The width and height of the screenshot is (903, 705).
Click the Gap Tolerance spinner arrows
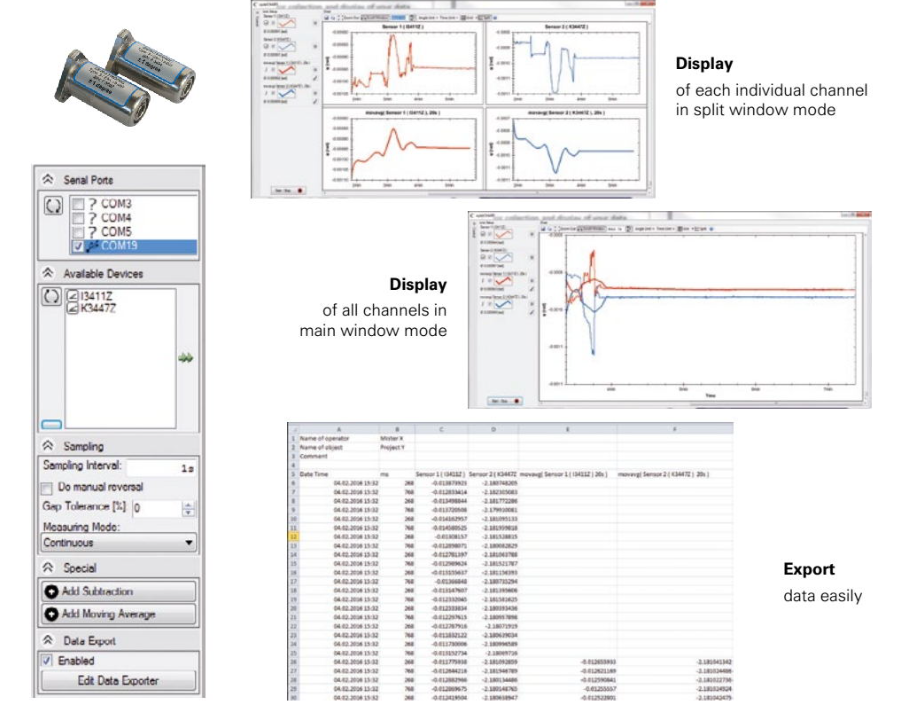(189, 508)
